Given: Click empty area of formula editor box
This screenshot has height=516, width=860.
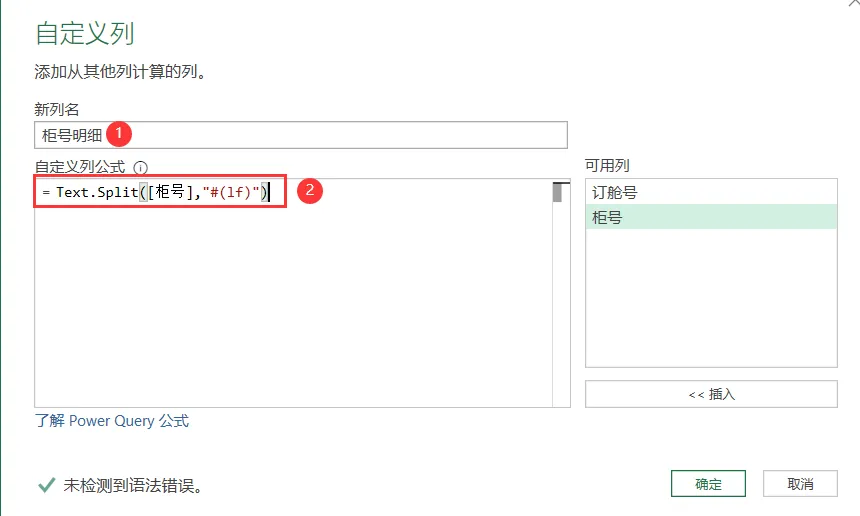Looking at the screenshot, I should (293, 307).
